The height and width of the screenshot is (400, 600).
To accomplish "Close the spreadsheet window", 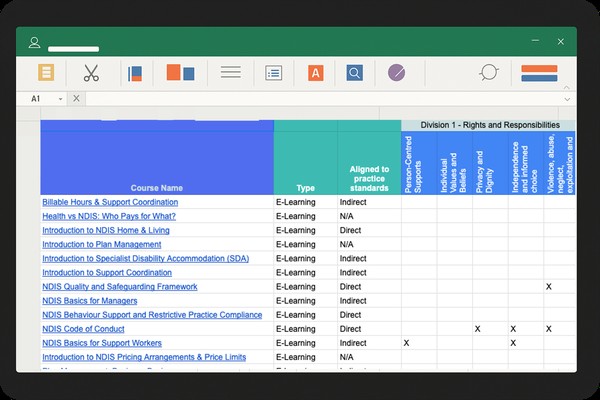I will (561, 42).
